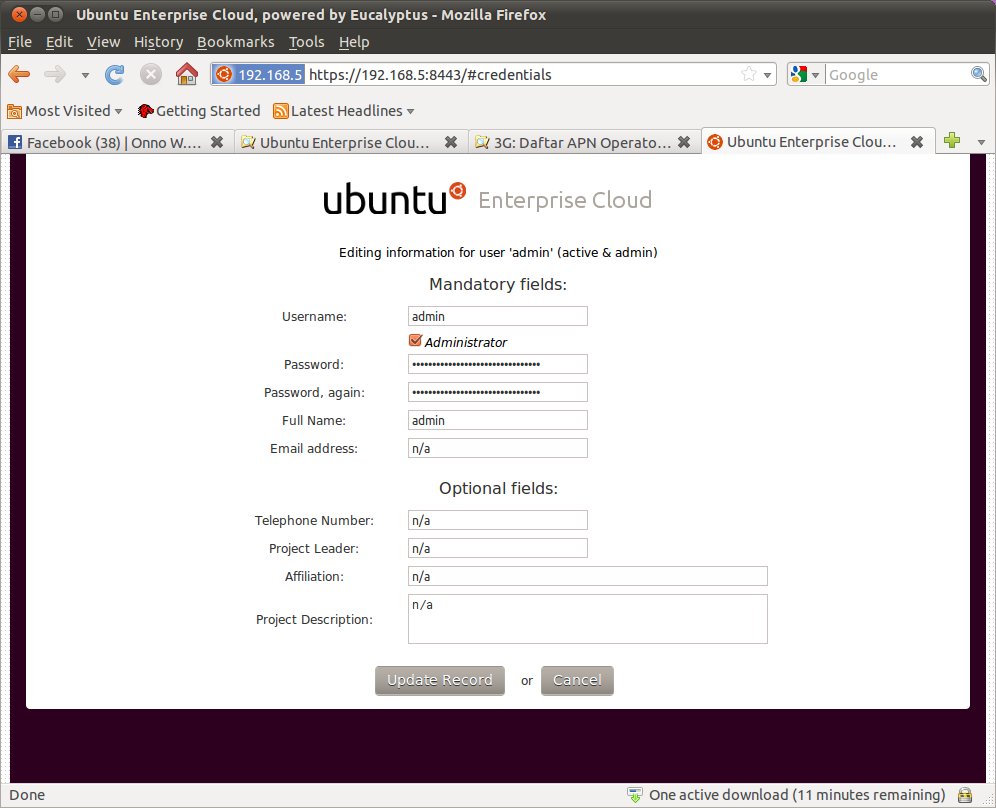Click the Stop loading icon
Viewport: 996px width, 808px height.
tap(151, 74)
